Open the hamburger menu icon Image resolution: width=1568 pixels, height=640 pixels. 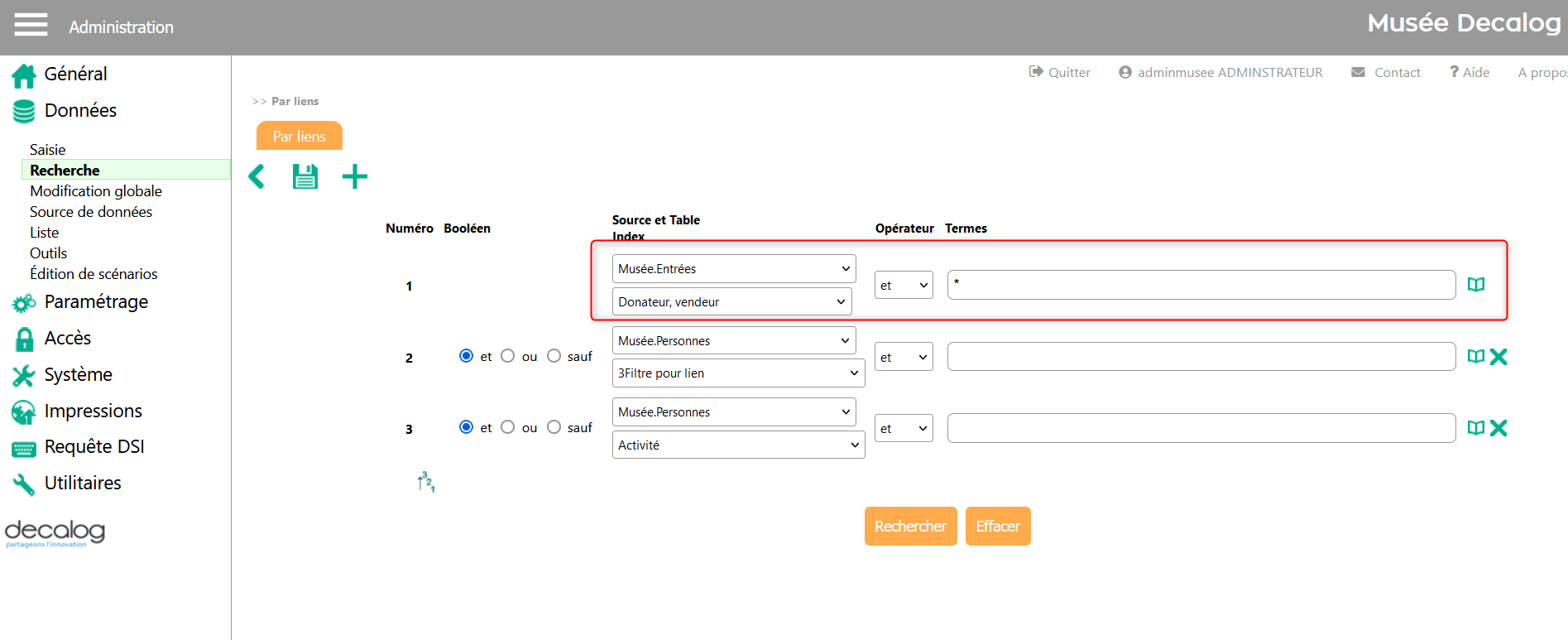tap(31, 26)
